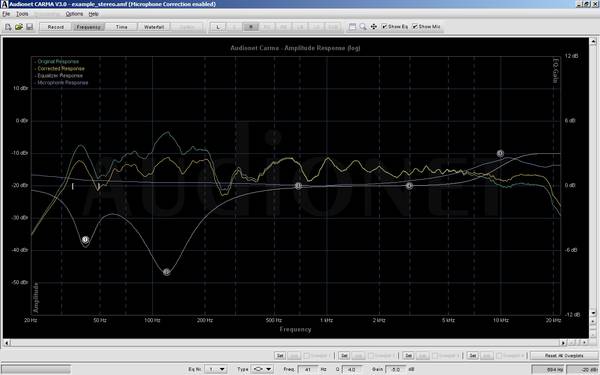Click Reset All Overlays button
Screen dimensions: 600x375
564,355
